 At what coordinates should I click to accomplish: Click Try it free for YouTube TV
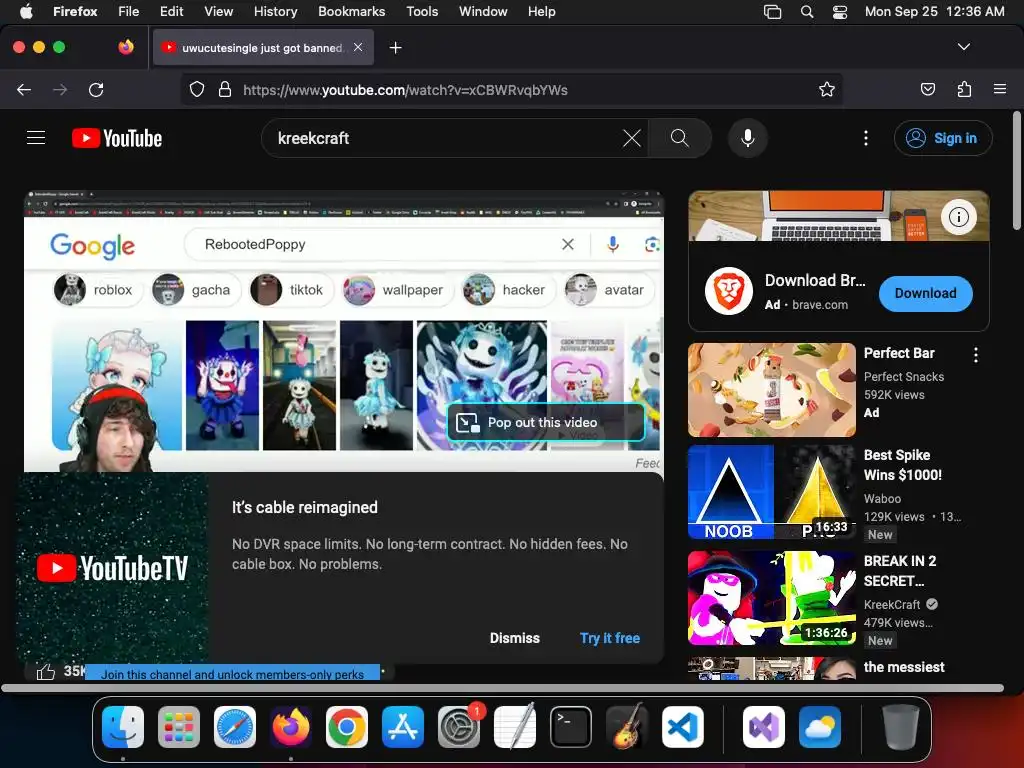coord(610,638)
